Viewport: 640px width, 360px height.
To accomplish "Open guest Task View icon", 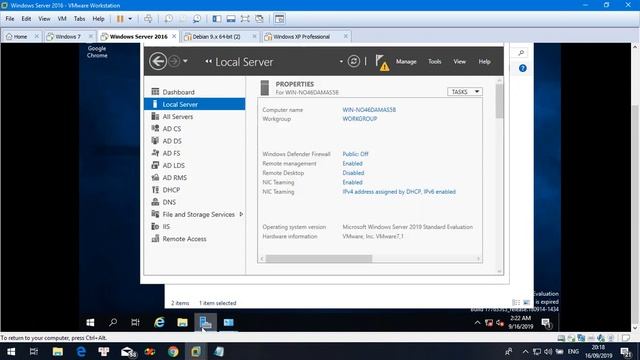I will [x=136, y=322].
